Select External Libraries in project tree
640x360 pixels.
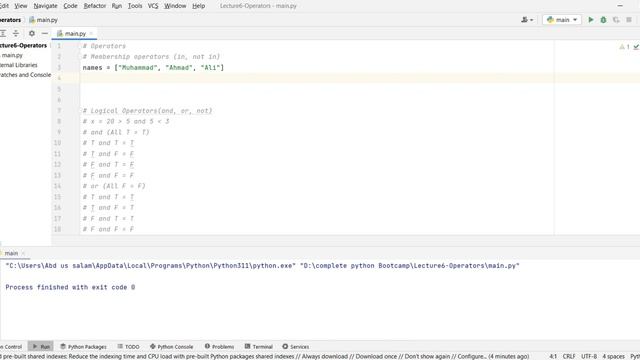18,65
